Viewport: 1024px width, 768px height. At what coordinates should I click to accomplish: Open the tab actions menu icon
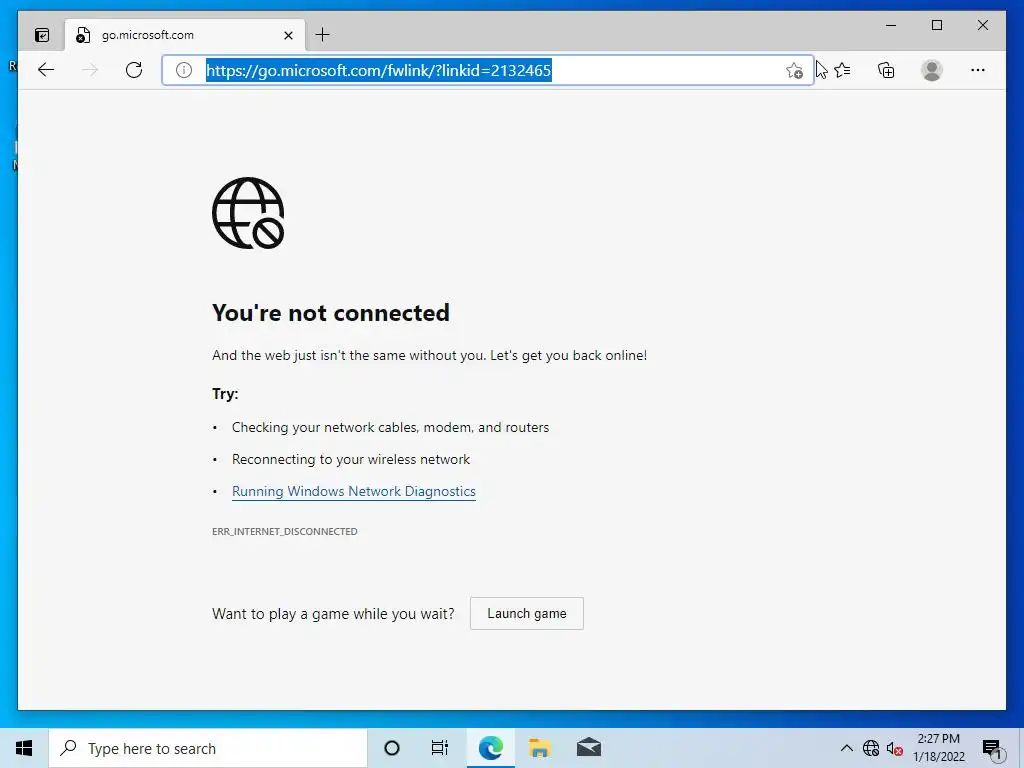tap(42, 35)
